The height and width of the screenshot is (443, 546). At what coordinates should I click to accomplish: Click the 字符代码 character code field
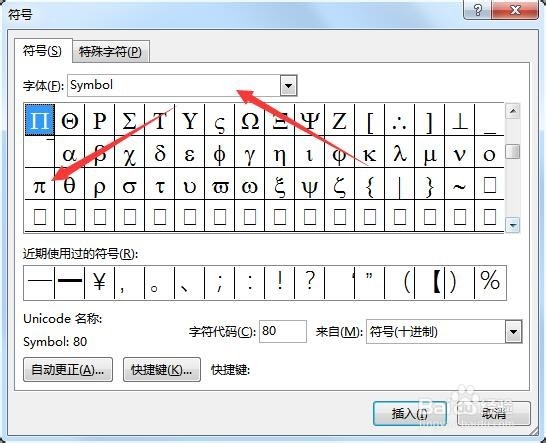point(283,331)
